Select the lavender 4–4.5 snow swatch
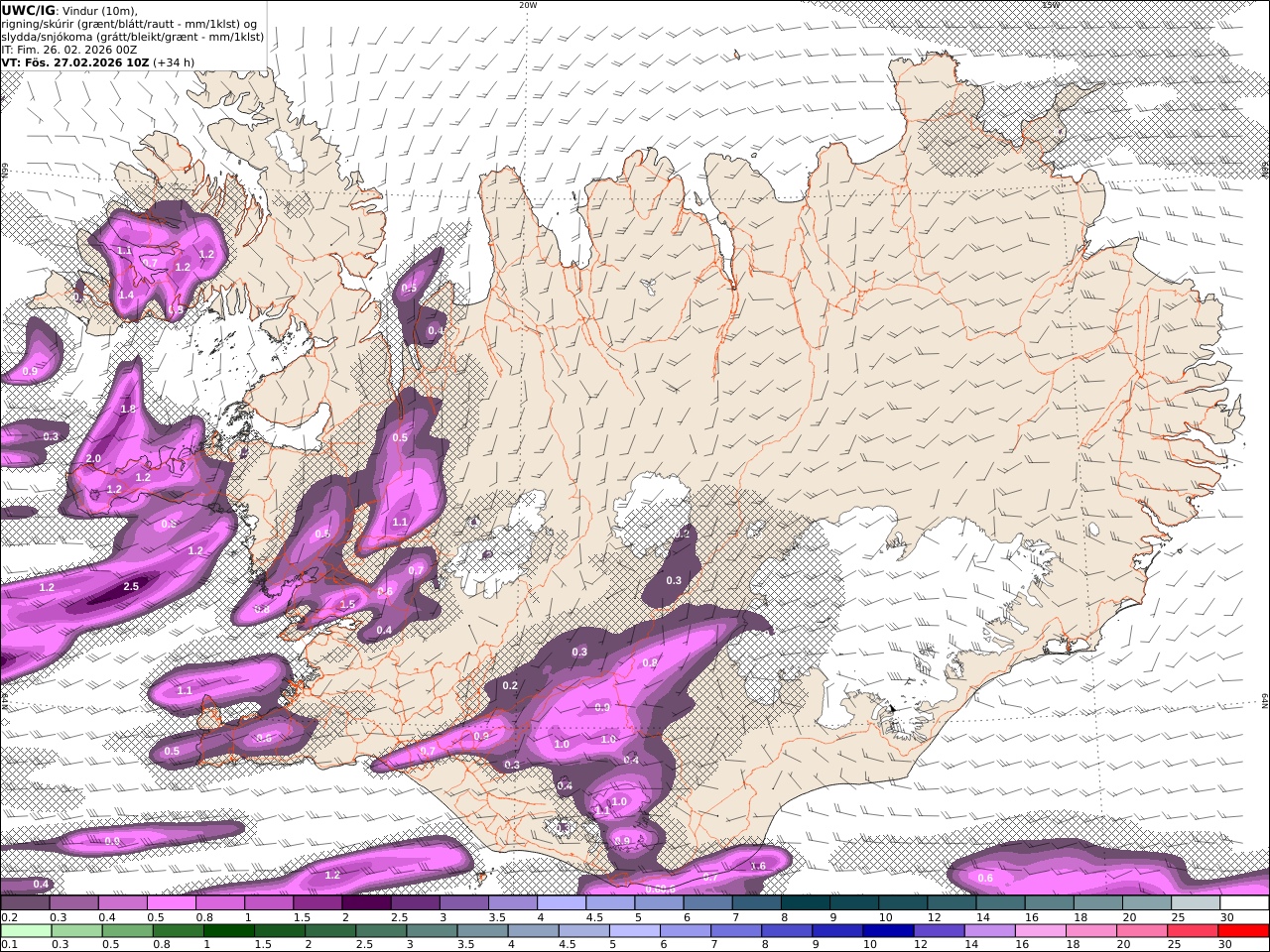Screen dimensions: 1270x952 (562, 903)
